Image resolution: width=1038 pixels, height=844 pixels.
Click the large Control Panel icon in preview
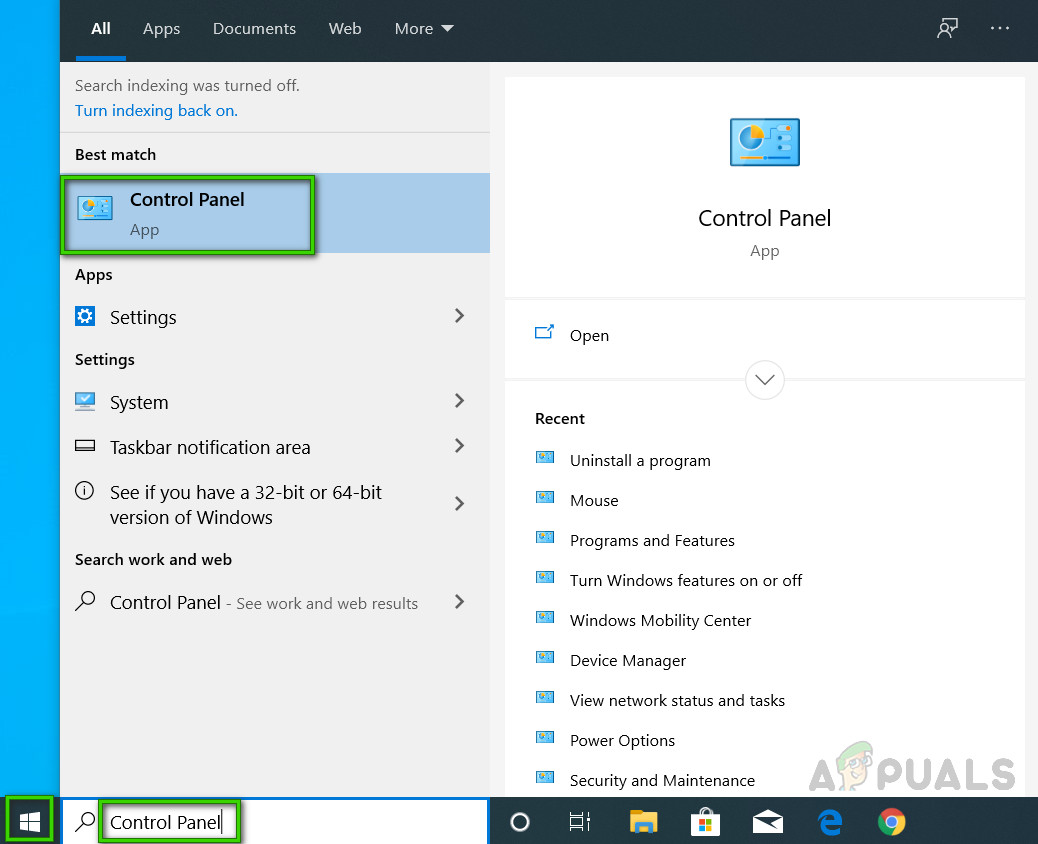click(x=765, y=142)
